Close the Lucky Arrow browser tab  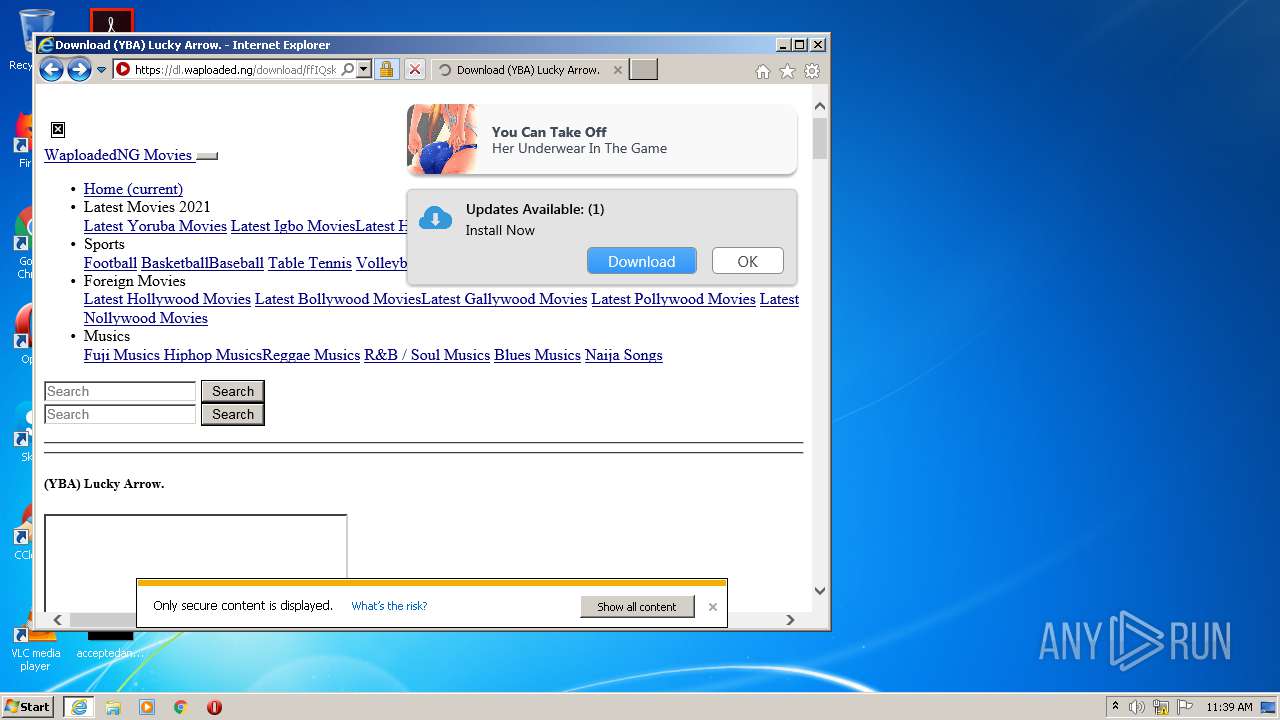pos(617,70)
